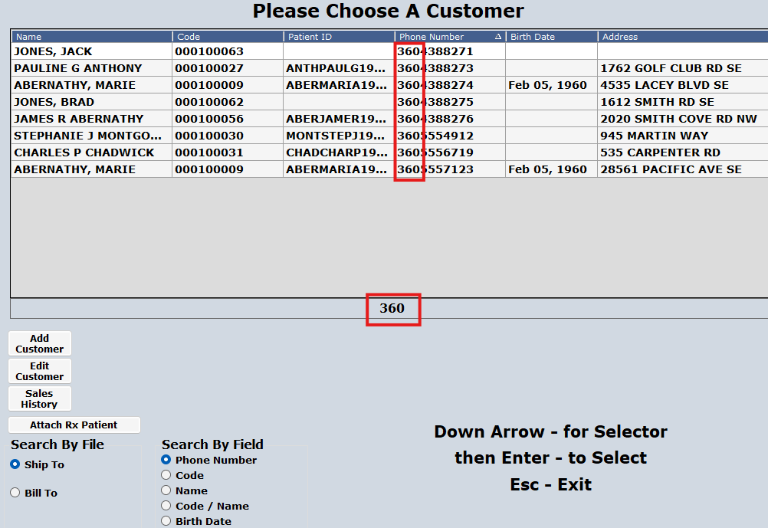Click patient ID MONTSTEPJ19...
The image size is (768, 528).
click(336, 136)
